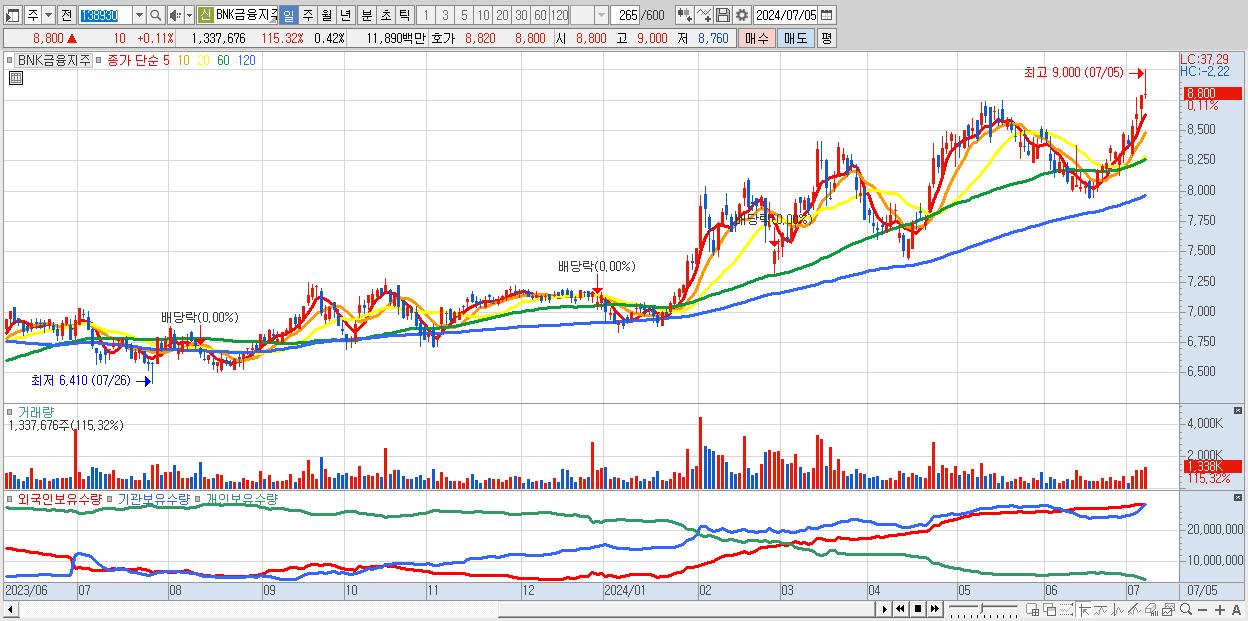
Task: Click the 매수 buy button
Action: 757,38
